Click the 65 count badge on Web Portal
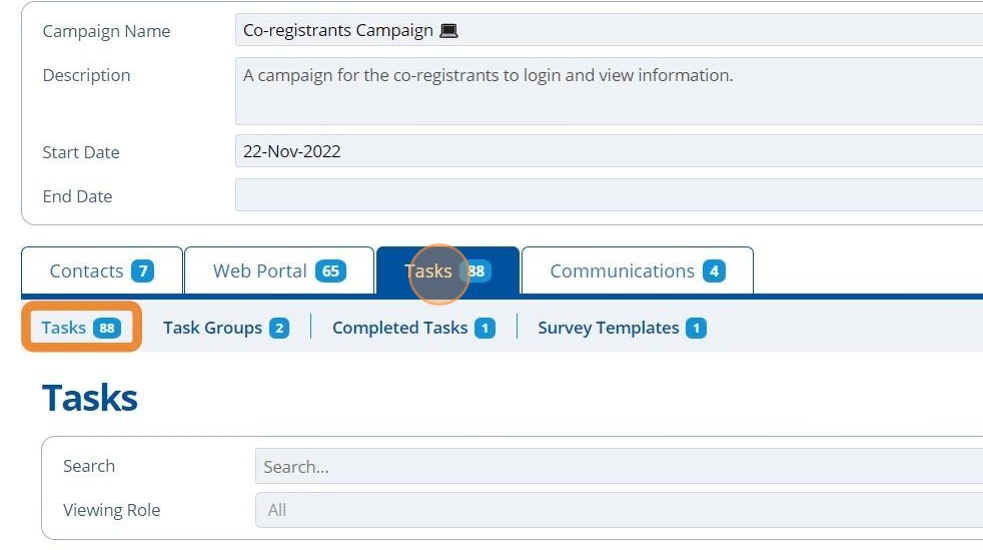 click(x=330, y=271)
